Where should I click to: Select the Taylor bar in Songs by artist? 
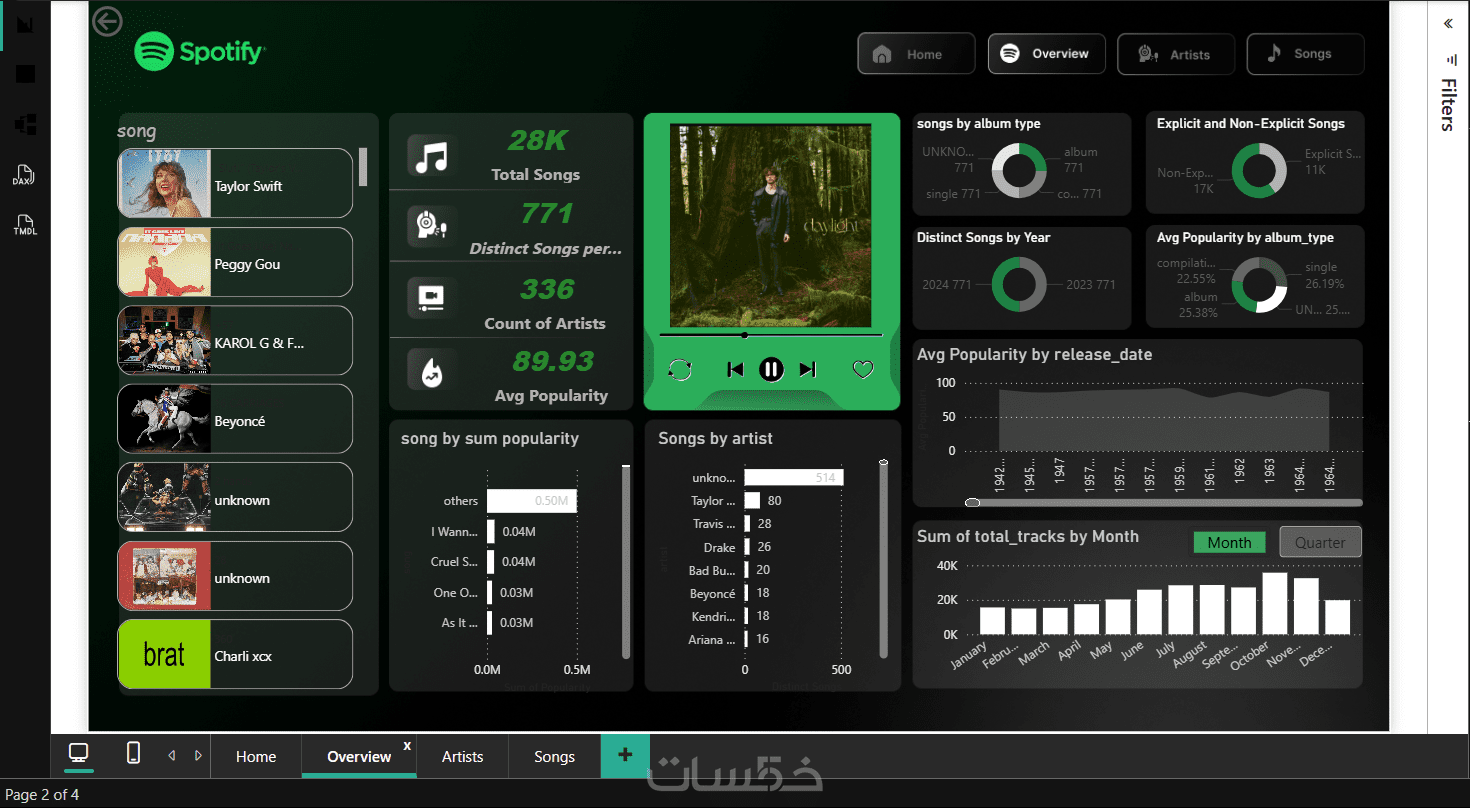click(752, 500)
